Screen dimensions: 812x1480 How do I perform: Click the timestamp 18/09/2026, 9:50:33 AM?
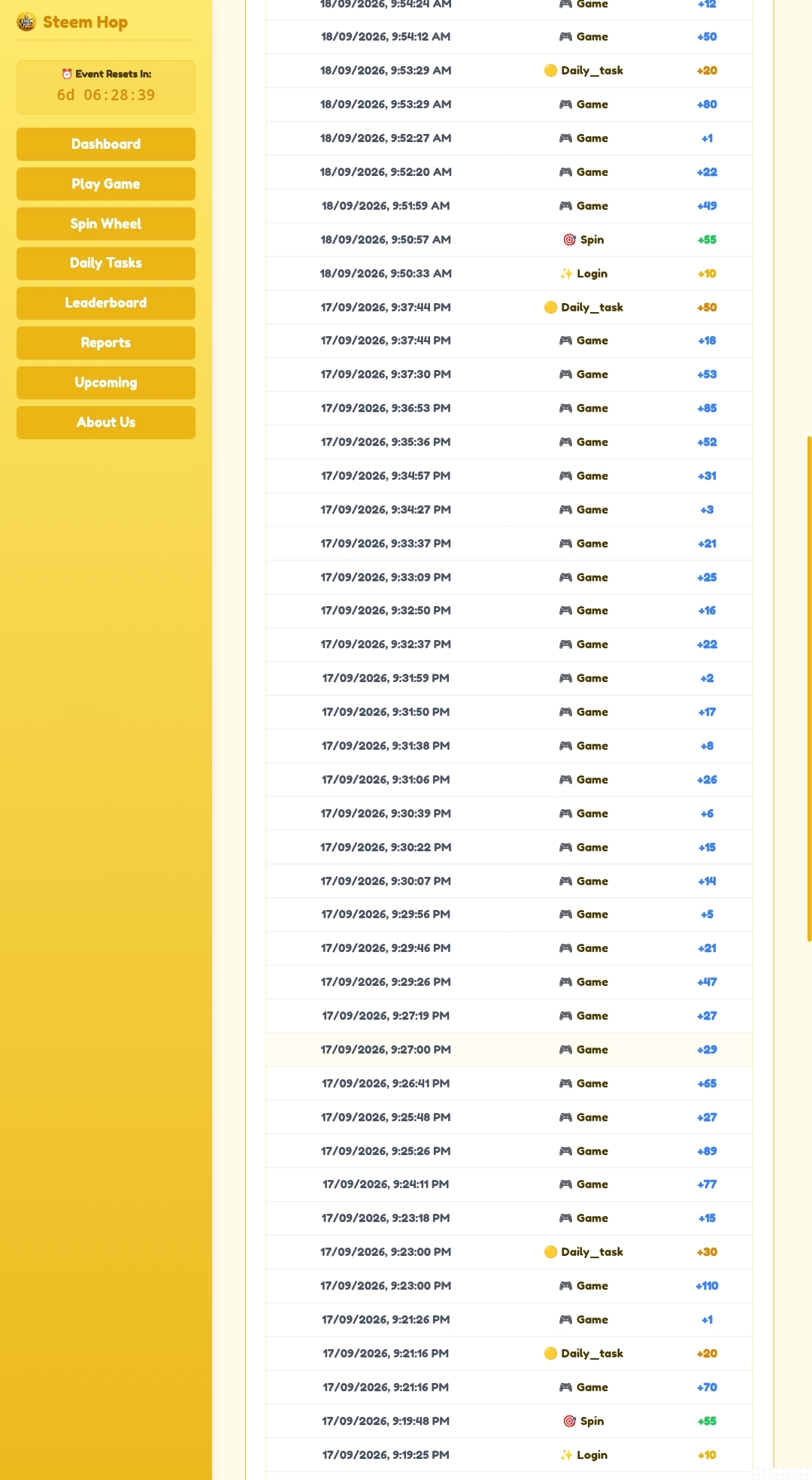(386, 273)
